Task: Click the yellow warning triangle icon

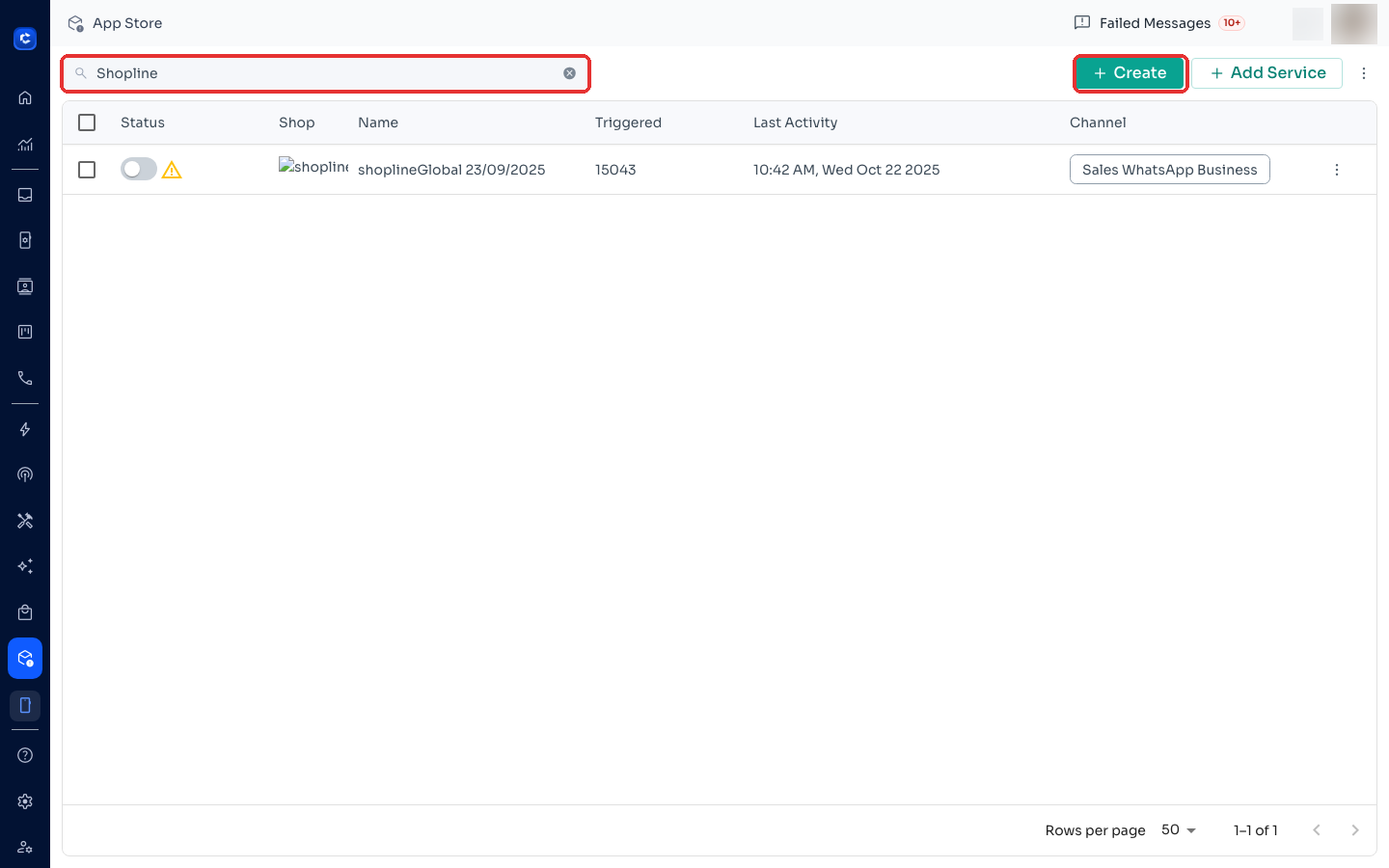Action: (172, 171)
